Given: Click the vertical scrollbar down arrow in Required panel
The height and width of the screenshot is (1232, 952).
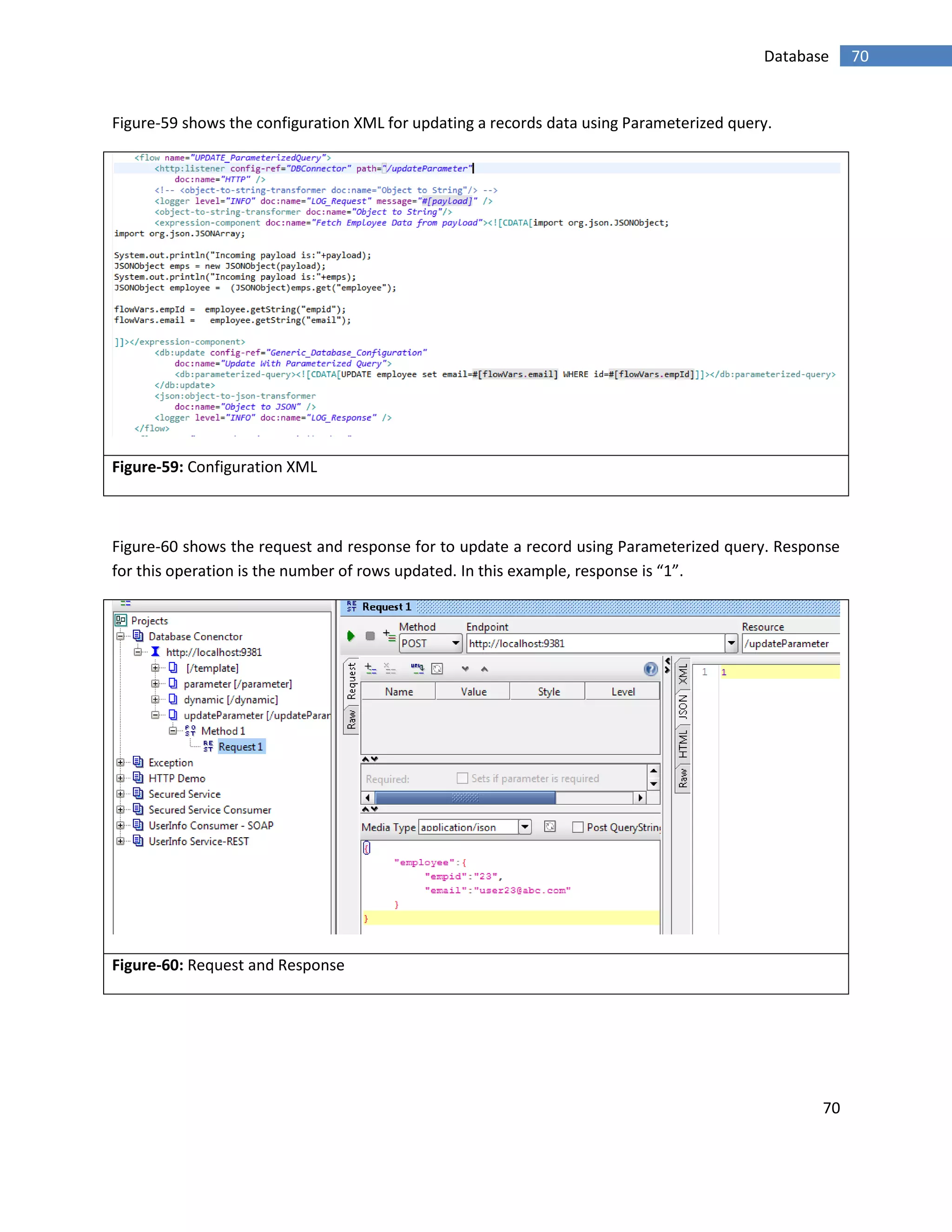Looking at the screenshot, I should 653,784.
